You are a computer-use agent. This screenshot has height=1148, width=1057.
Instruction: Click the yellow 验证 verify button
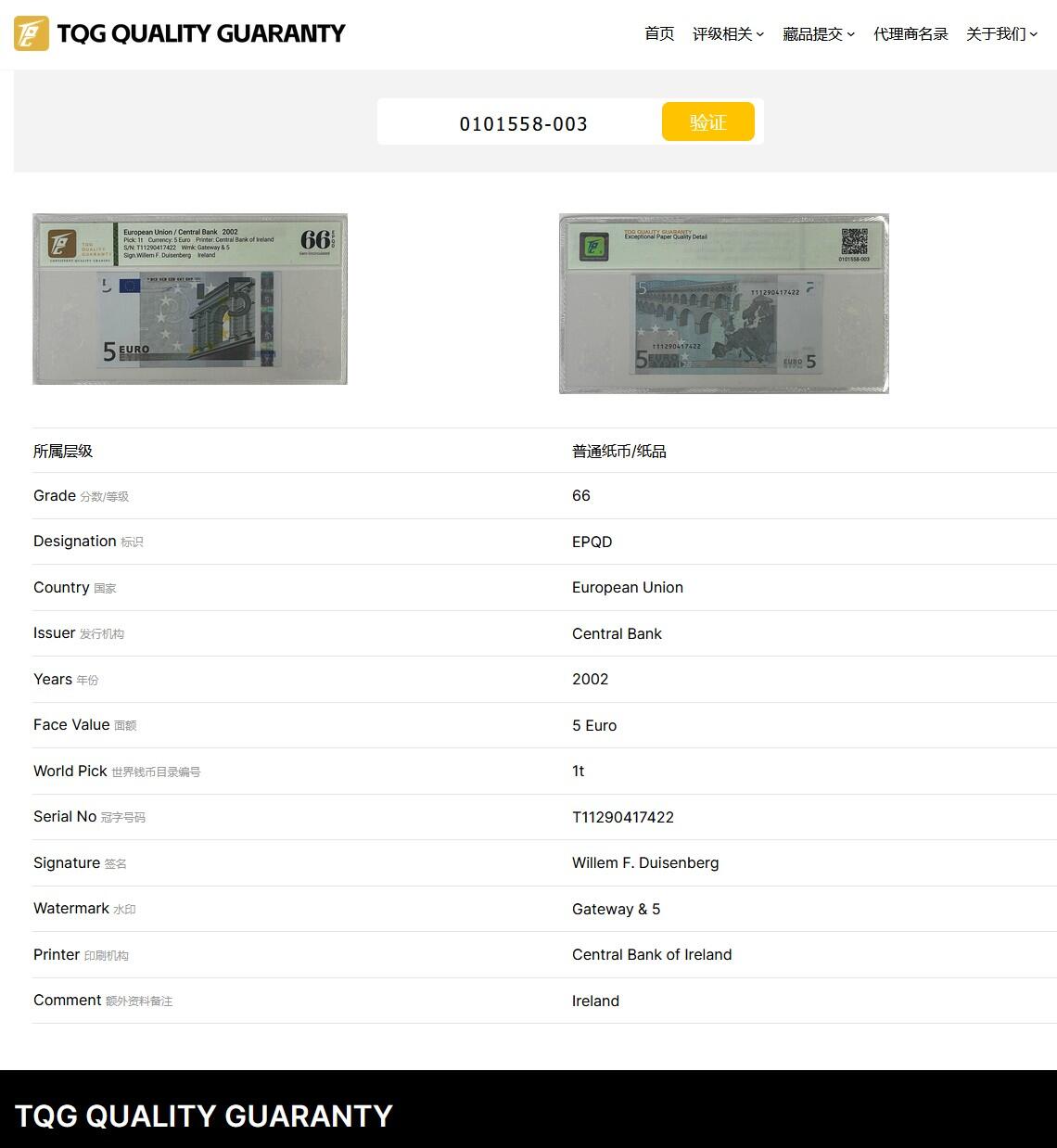(x=708, y=121)
